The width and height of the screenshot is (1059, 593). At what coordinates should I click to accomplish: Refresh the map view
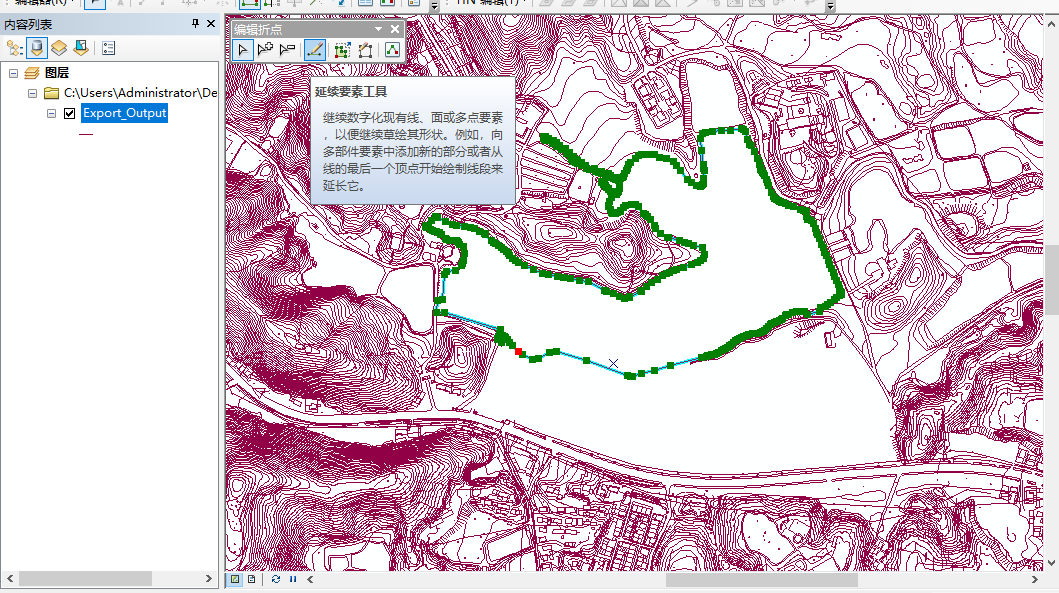coord(276,579)
